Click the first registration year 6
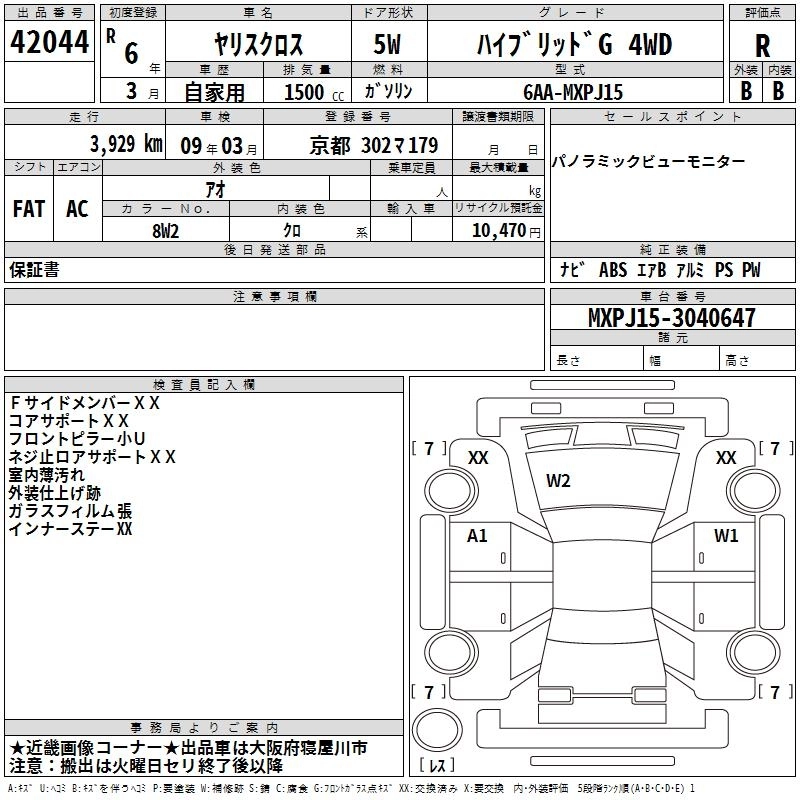The width and height of the screenshot is (800, 800). pyautogui.click(x=132, y=53)
